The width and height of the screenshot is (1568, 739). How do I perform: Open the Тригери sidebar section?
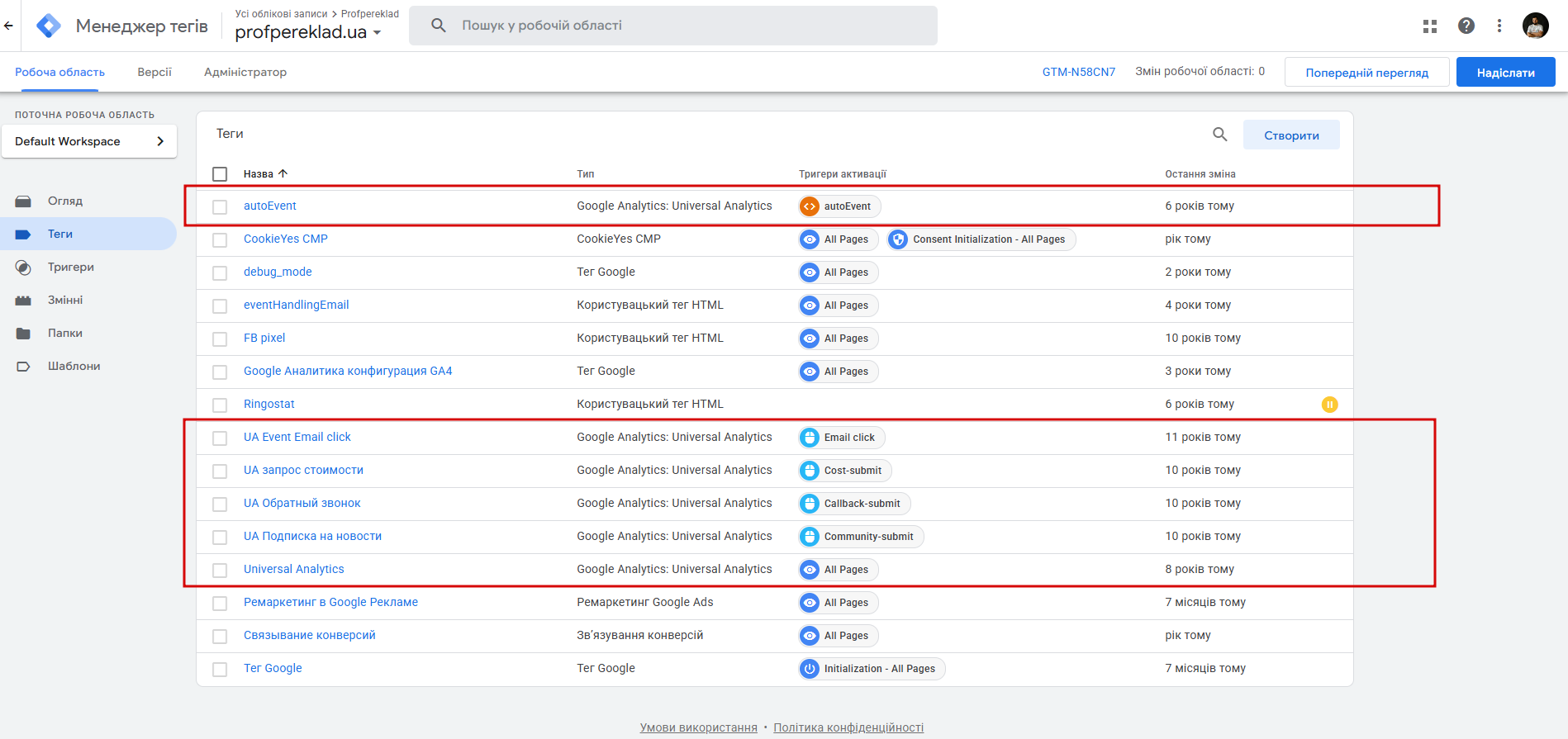click(x=71, y=267)
